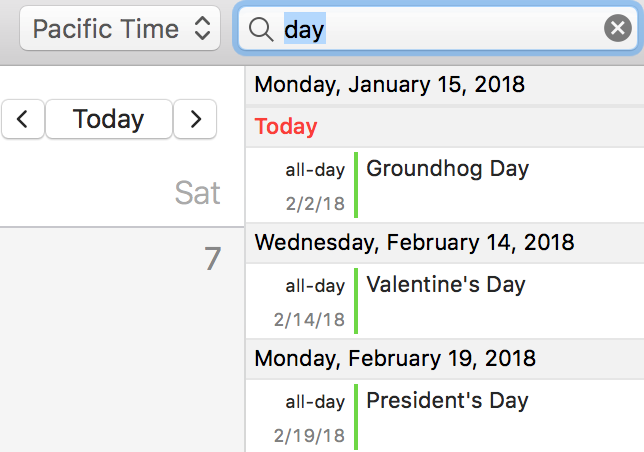
Task: Click the magnifying glass search icon
Action: (261, 30)
